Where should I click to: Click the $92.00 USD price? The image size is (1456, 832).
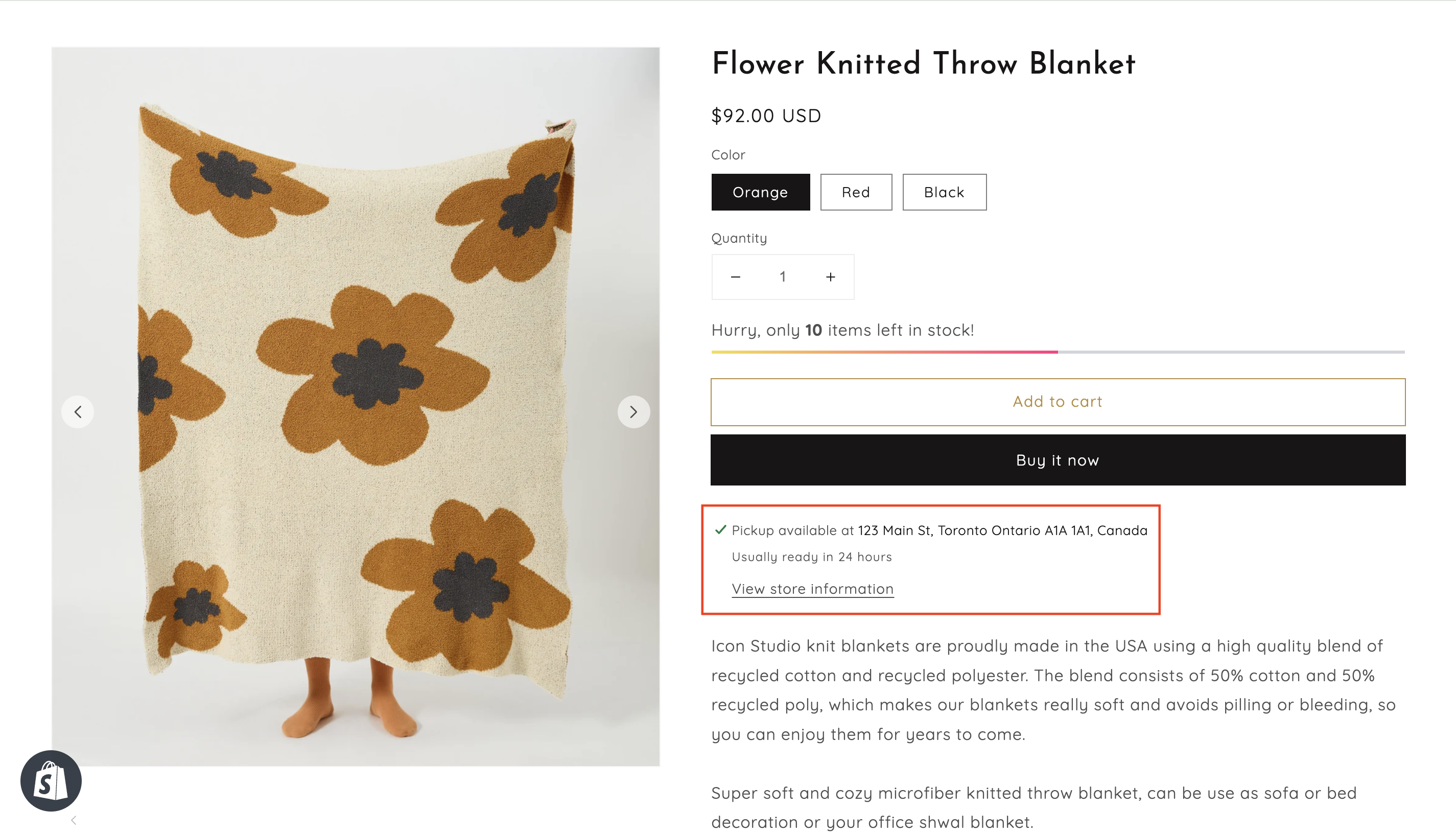click(766, 116)
